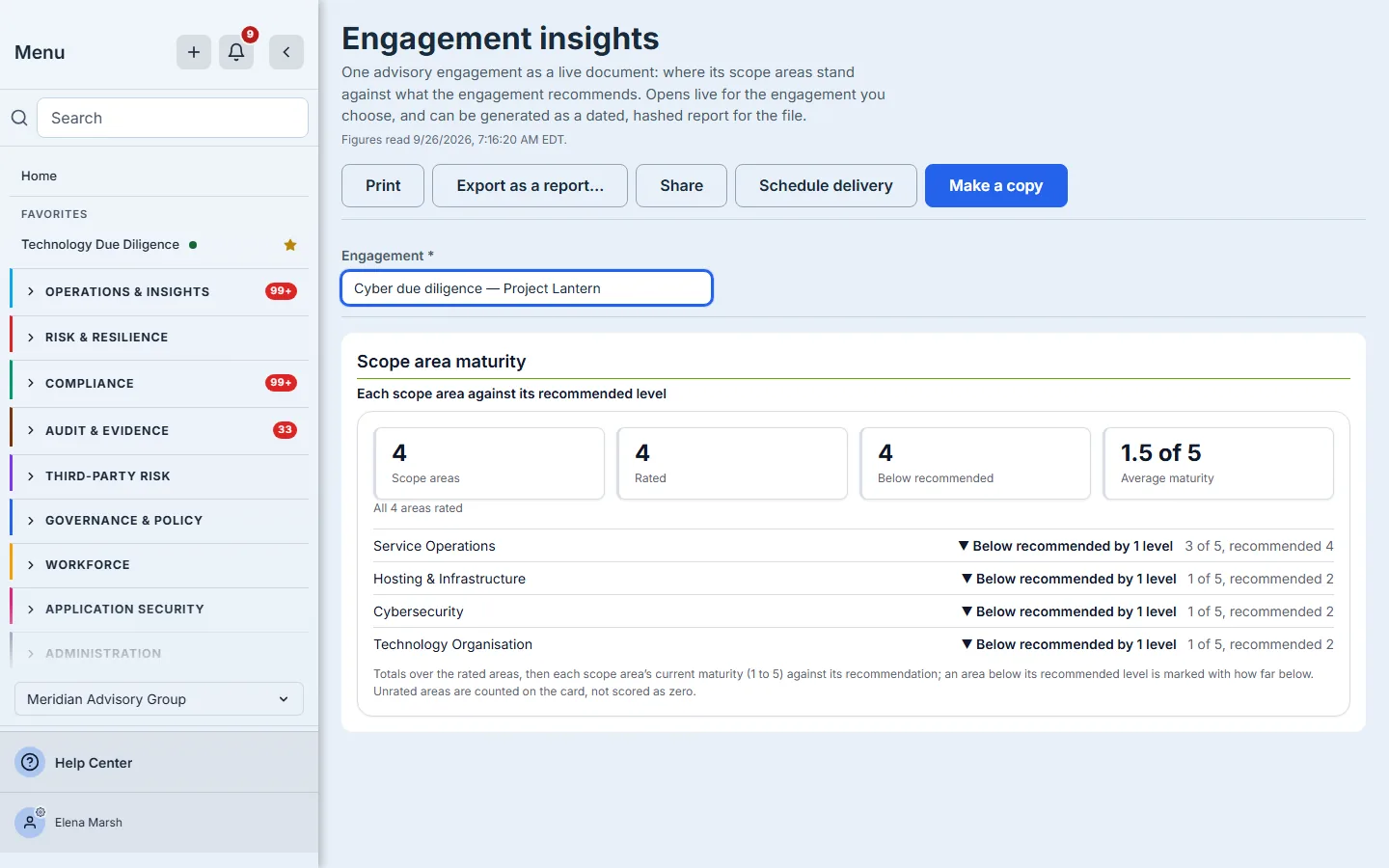Image resolution: width=1389 pixels, height=868 pixels.
Task: Expand Governance & Policy section
Action: (159, 521)
